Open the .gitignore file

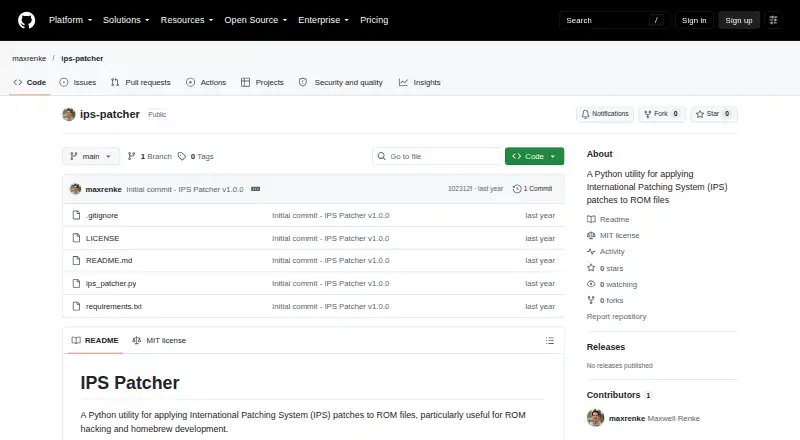(102, 215)
